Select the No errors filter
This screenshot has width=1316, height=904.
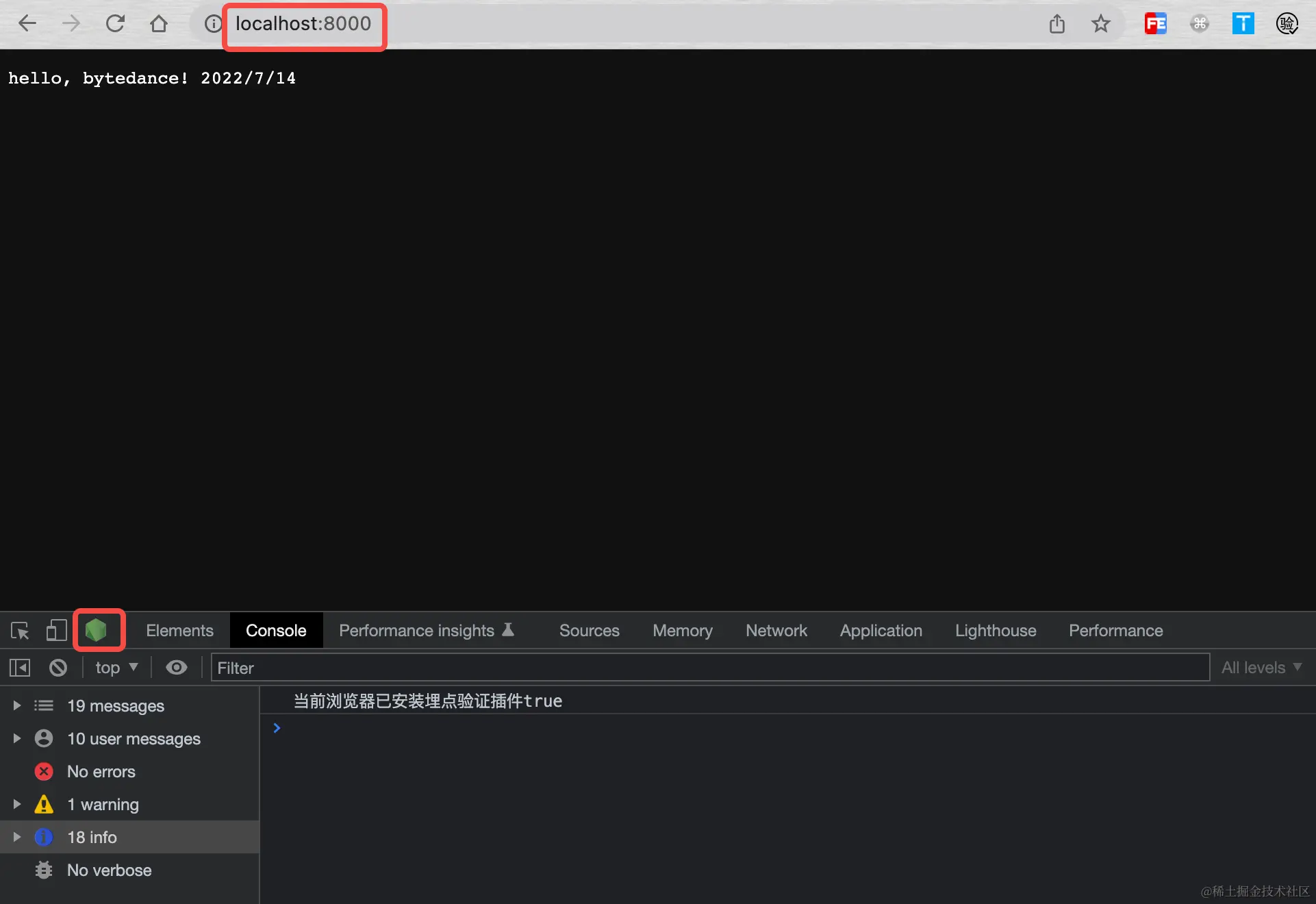pos(101,772)
